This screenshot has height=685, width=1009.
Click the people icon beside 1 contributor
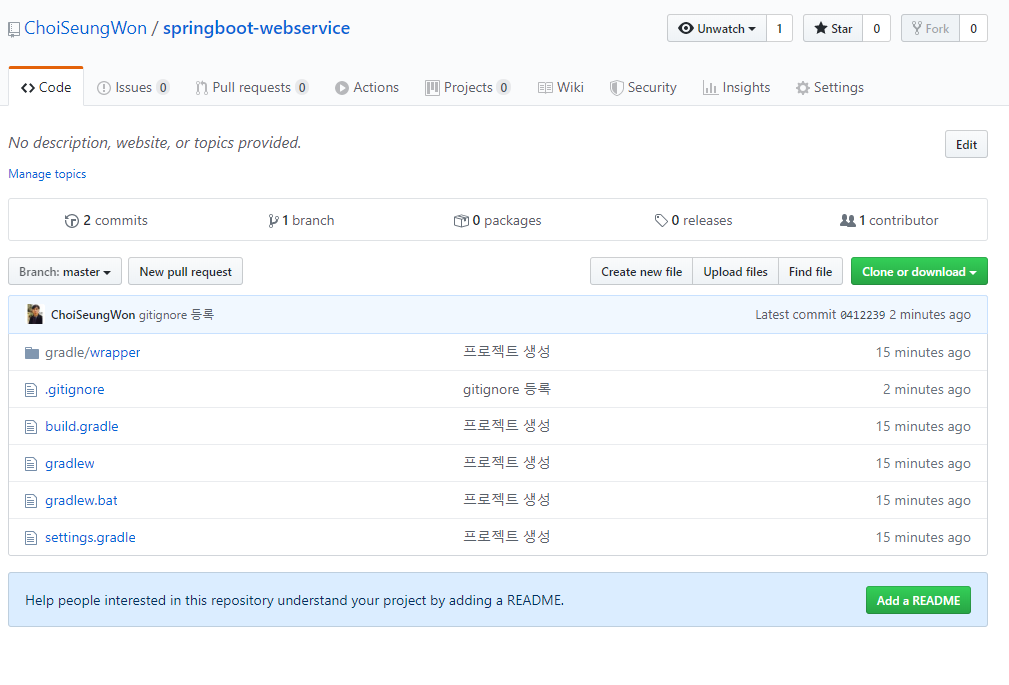(x=847, y=220)
